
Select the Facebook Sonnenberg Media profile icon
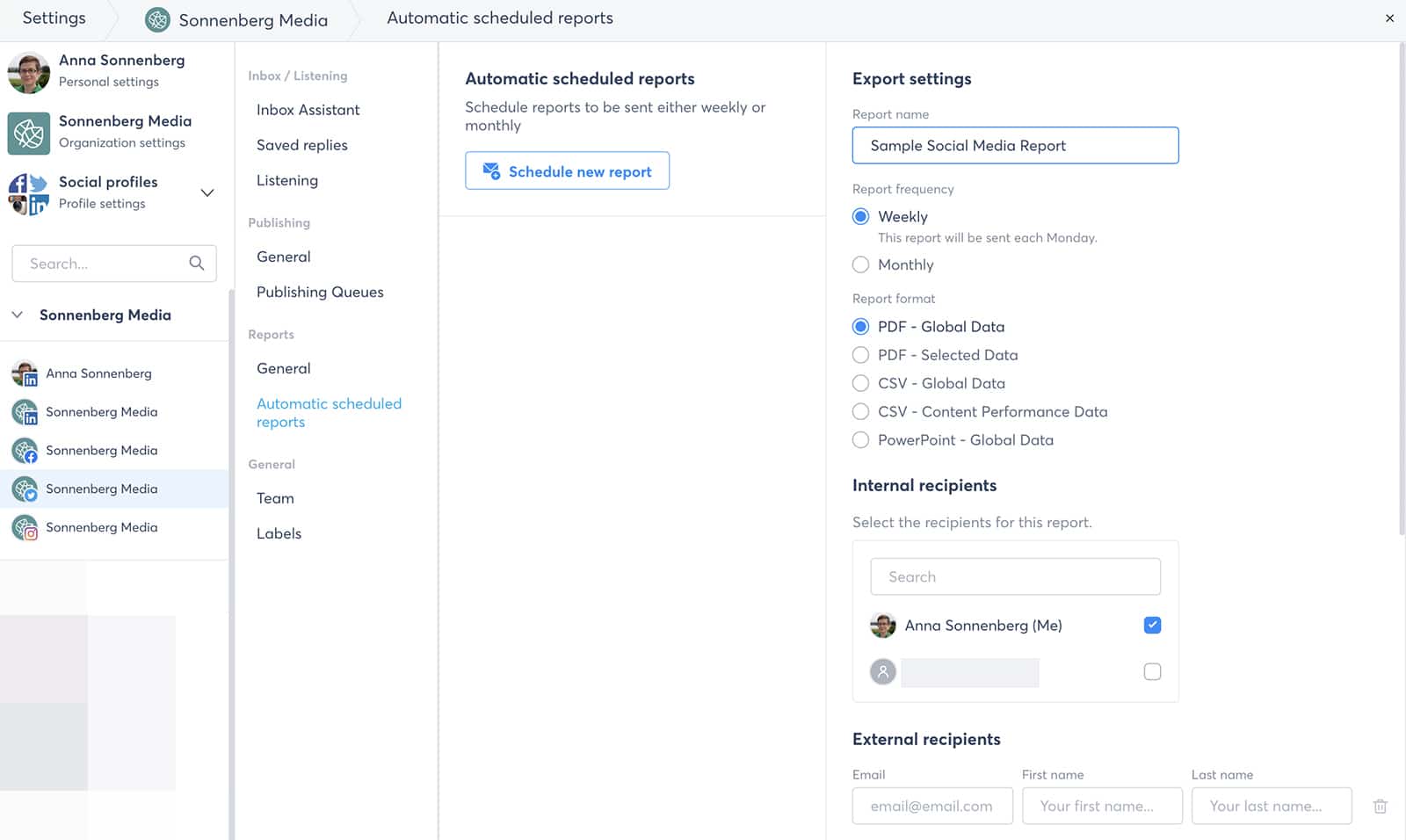[x=24, y=450]
